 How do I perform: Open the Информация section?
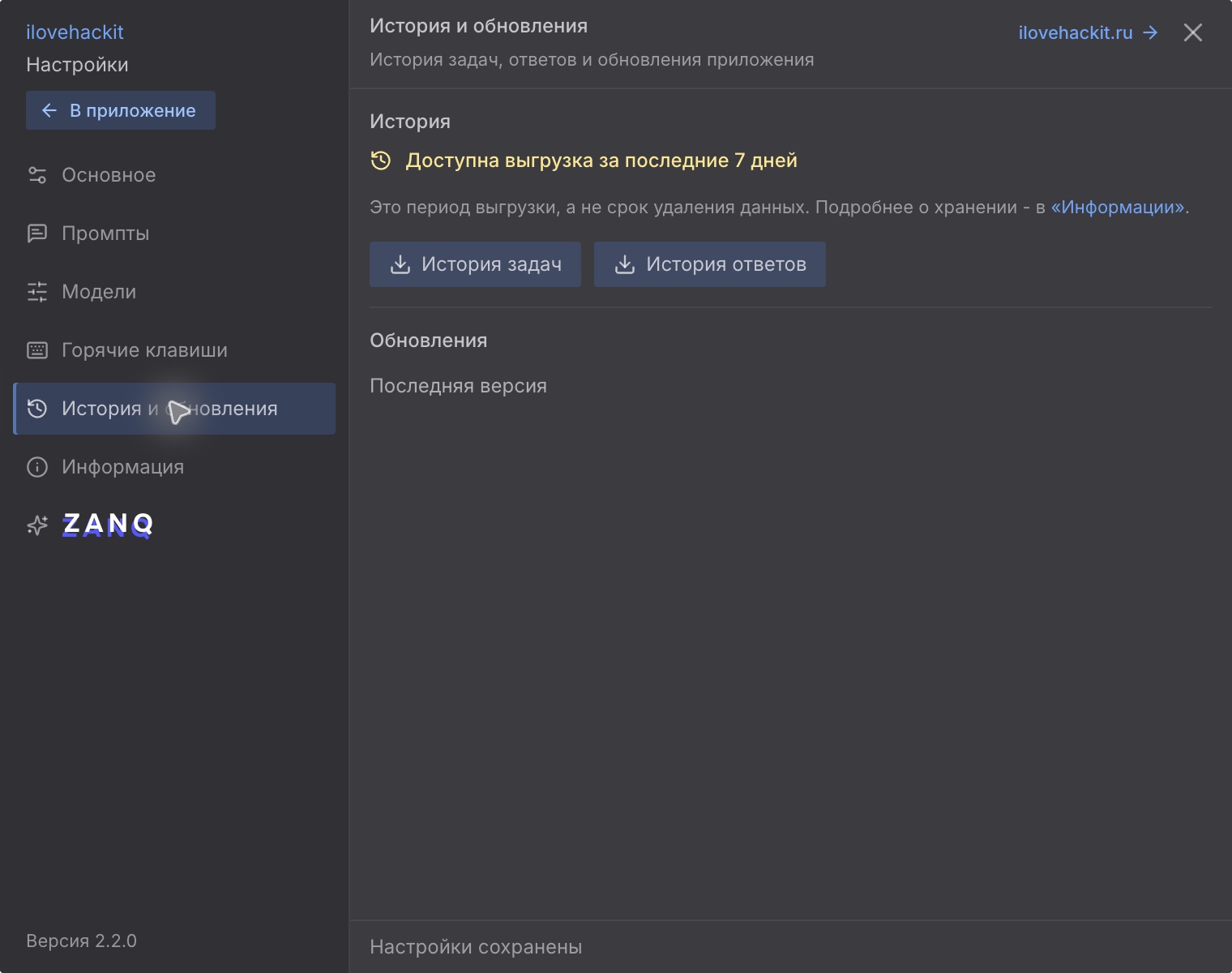(174, 467)
